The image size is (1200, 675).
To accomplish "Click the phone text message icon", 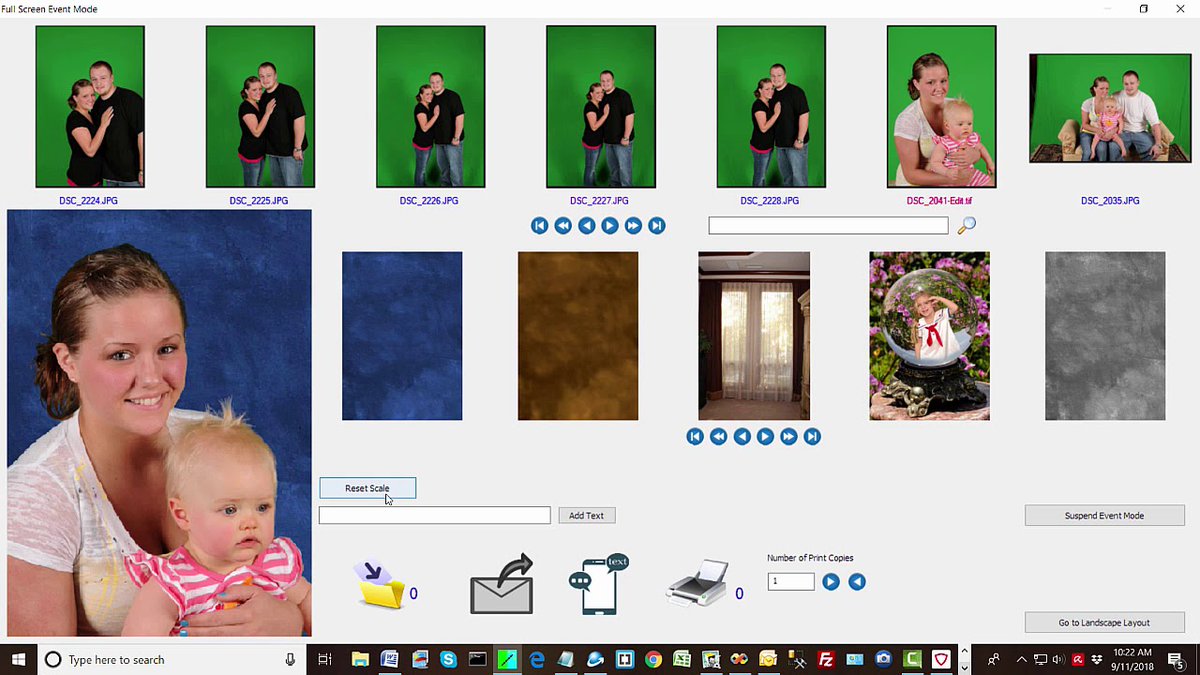I will click(598, 584).
